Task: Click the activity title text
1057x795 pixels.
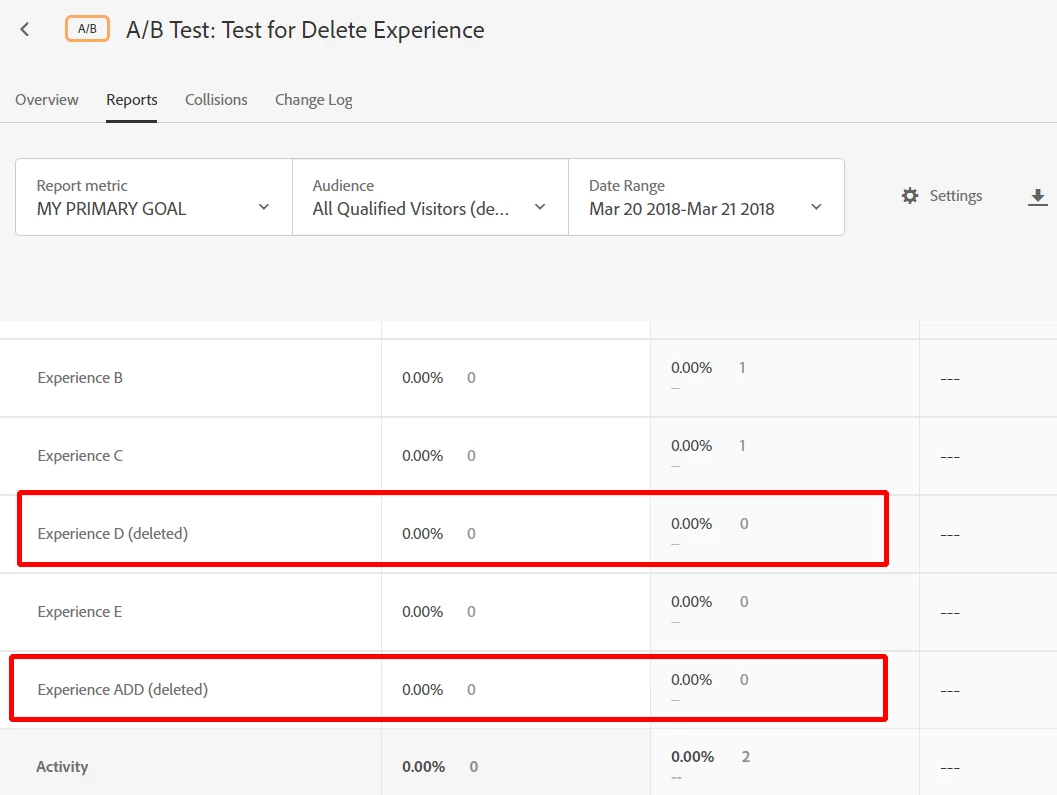Action: point(305,30)
